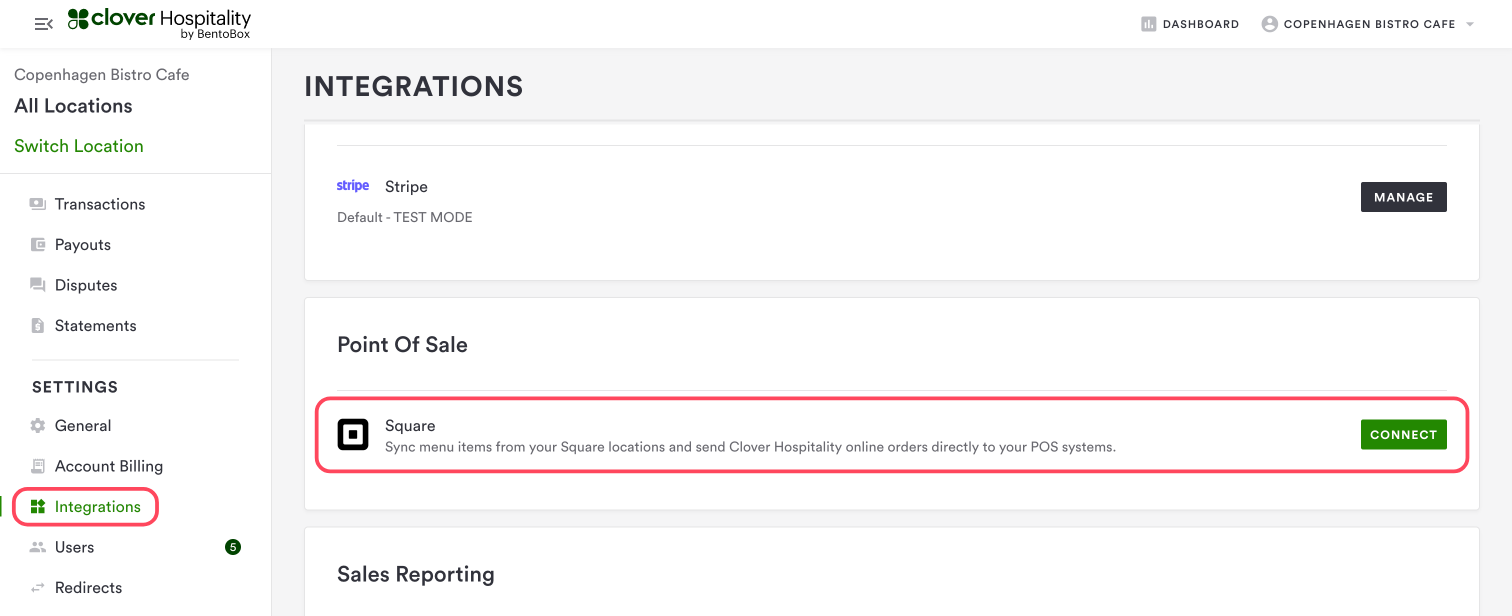1512x616 pixels.
Task: Open Account Billing settings
Action: click(108, 466)
